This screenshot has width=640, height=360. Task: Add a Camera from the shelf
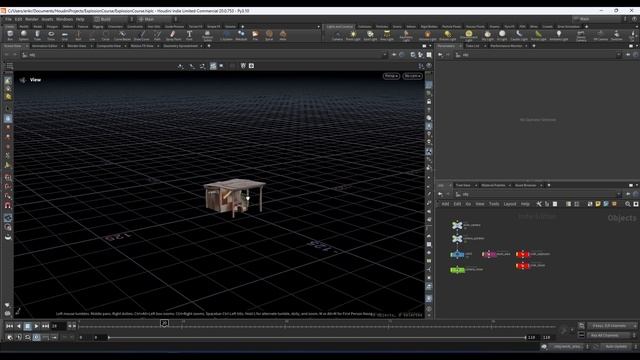(337, 36)
